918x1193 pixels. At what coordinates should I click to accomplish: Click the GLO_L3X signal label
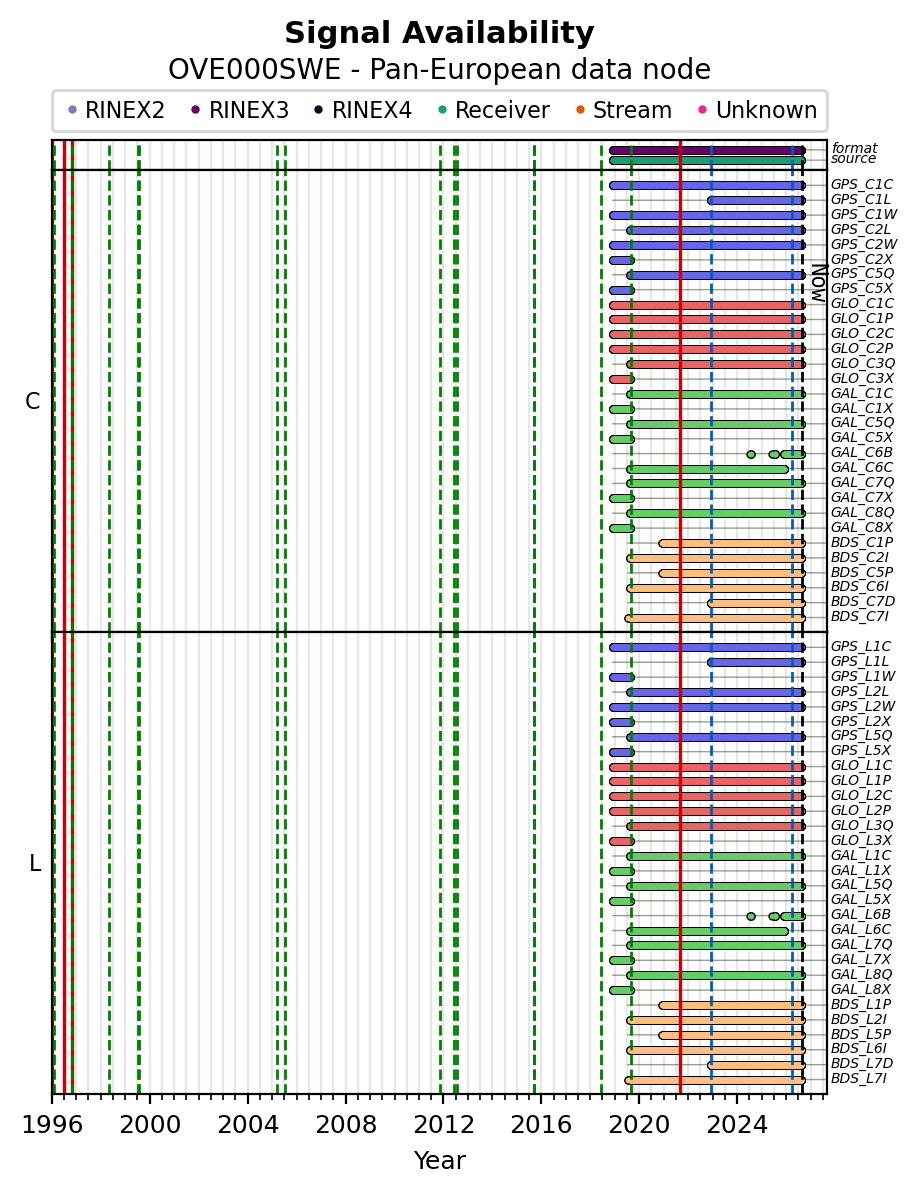tap(861, 841)
